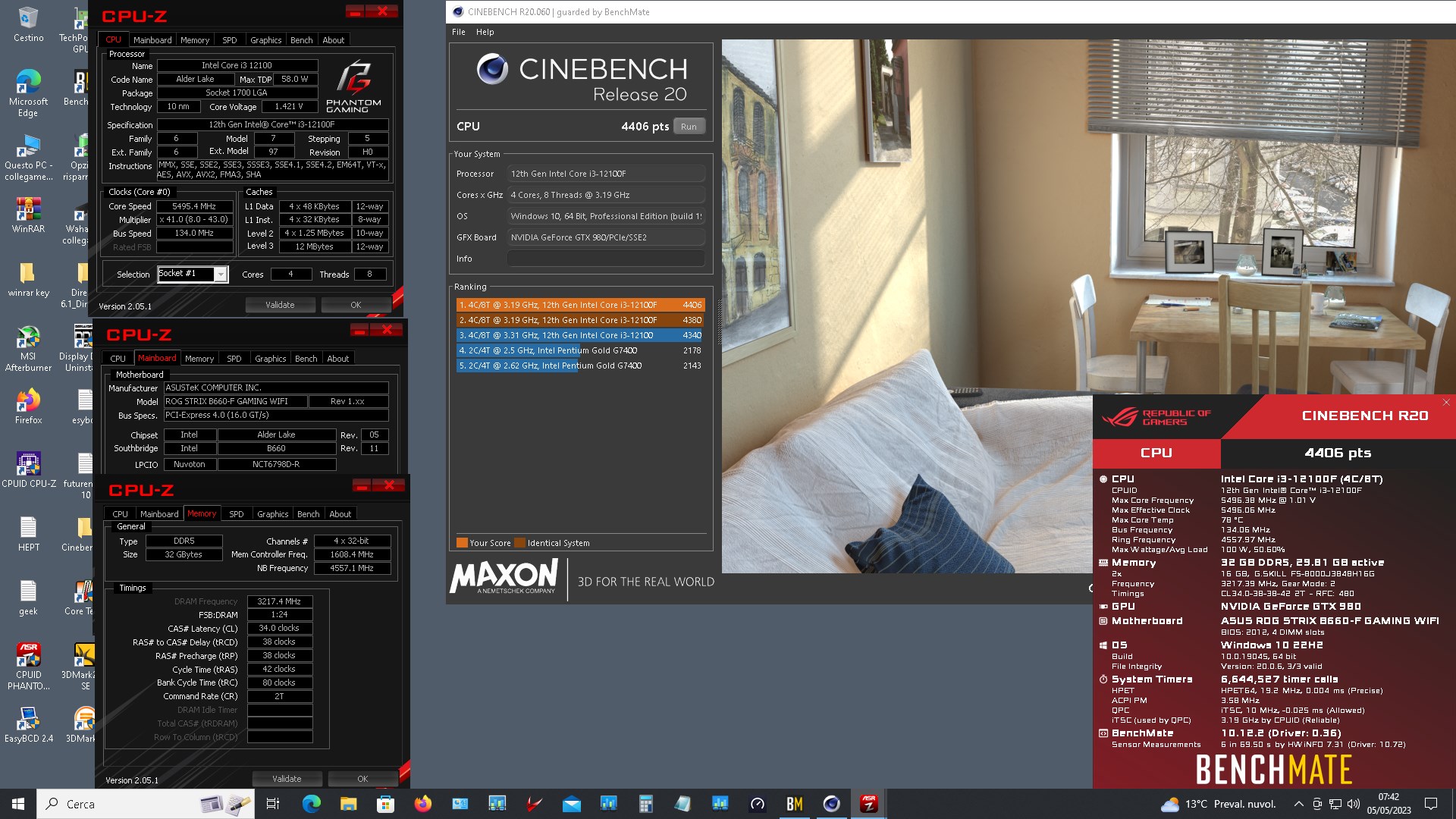The height and width of the screenshot is (819, 1456).
Task: Launch Firefox from the desktop shortcut
Action: 28,406
